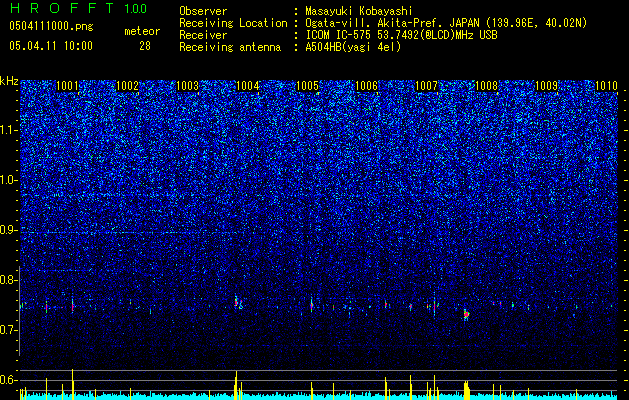This screenshot has width=629, height=400.
Task: Click time marker 1009
Action: click(x=546, y=86)
